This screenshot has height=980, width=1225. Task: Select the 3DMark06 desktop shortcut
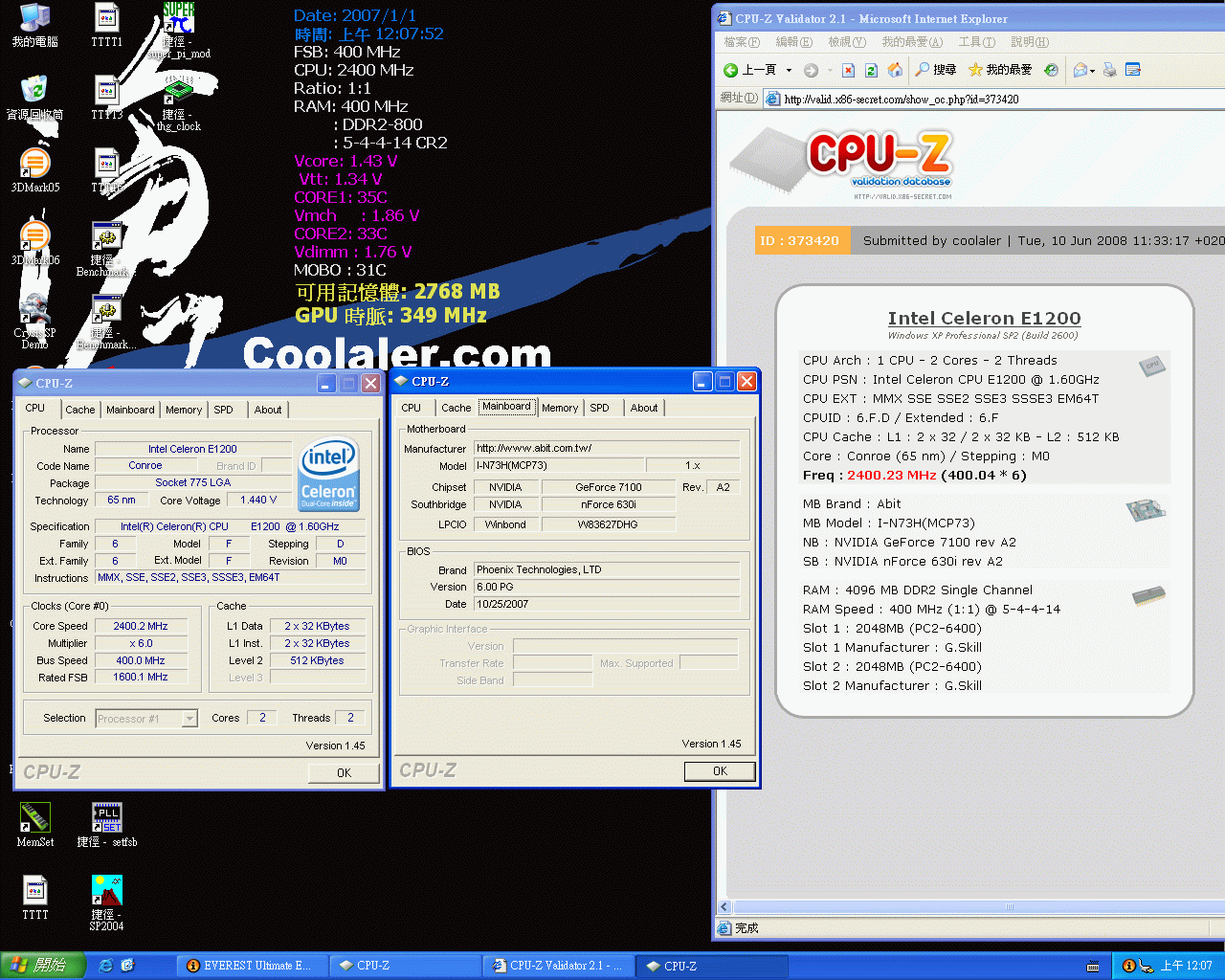(x=34, y=243)
